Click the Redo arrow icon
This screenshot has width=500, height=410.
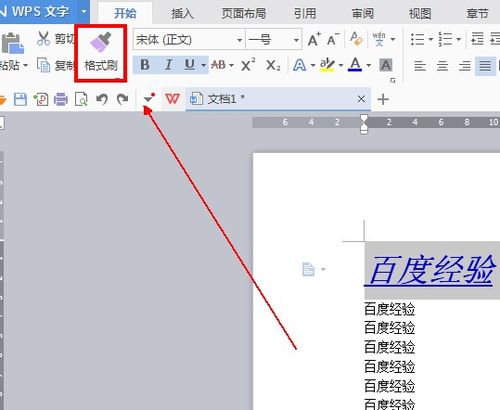[122, 99]
